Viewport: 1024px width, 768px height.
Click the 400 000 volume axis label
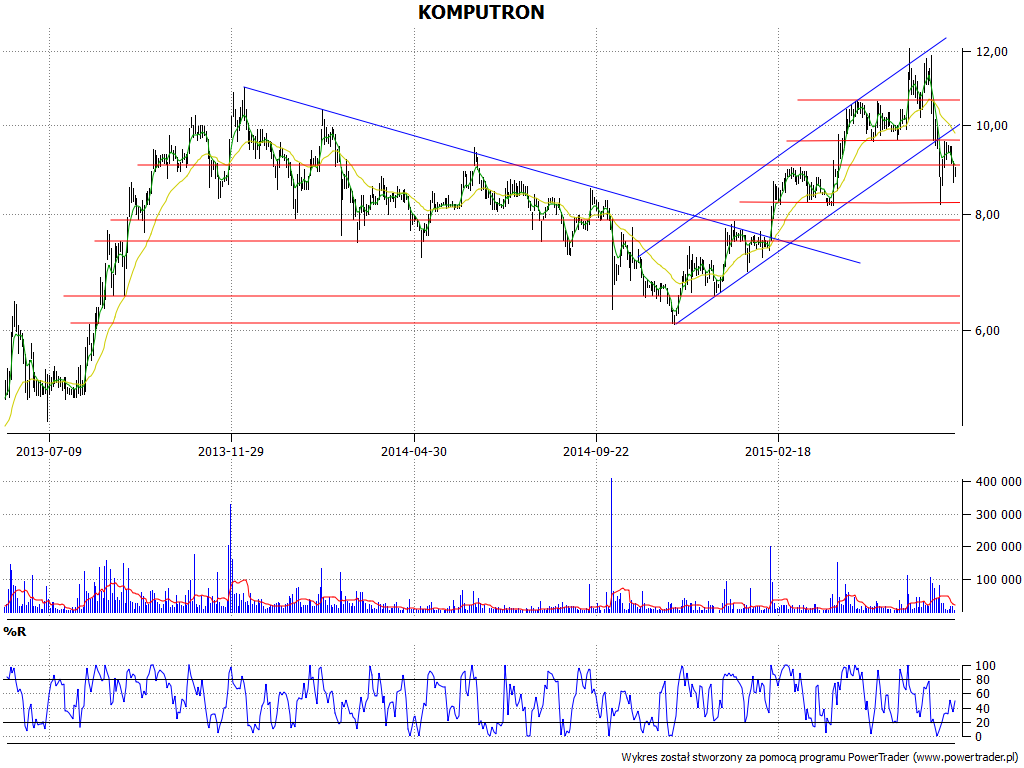(998, 482)
